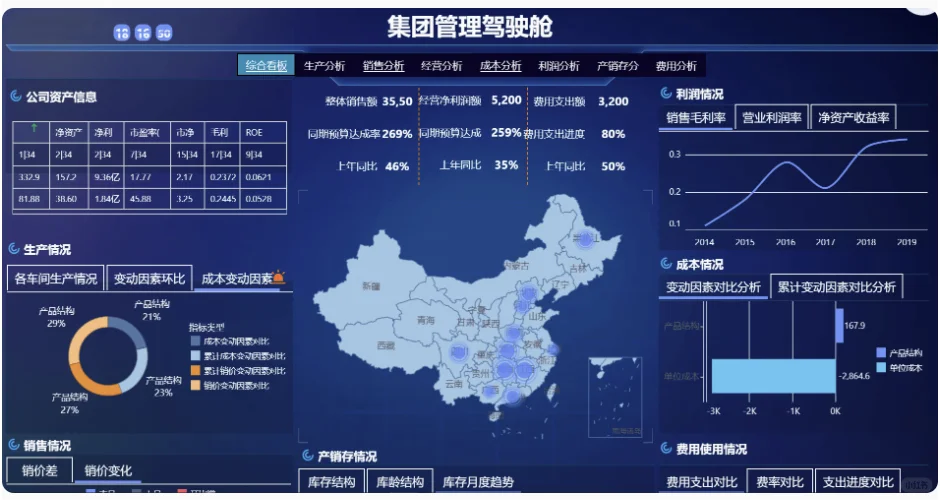Viewport: 940px width, 500px height.
Task: Click the 公司资产信息 section icon
Action: point(16,96)
